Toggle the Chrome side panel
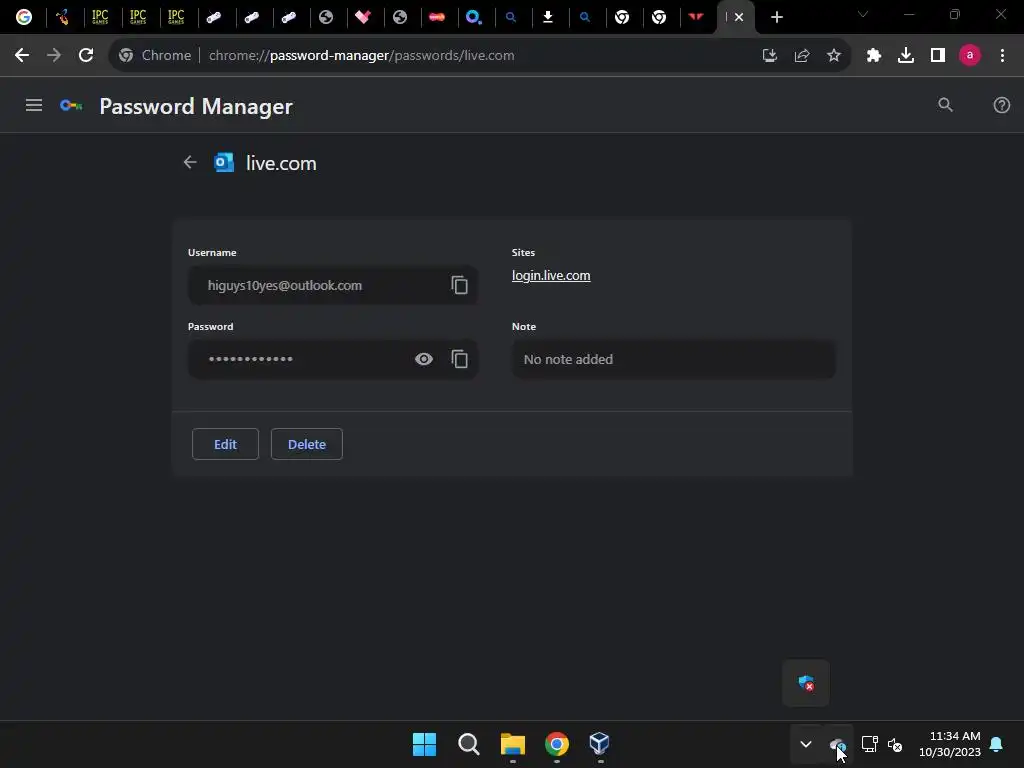1024x768 pixels. (x=938, y=56)
